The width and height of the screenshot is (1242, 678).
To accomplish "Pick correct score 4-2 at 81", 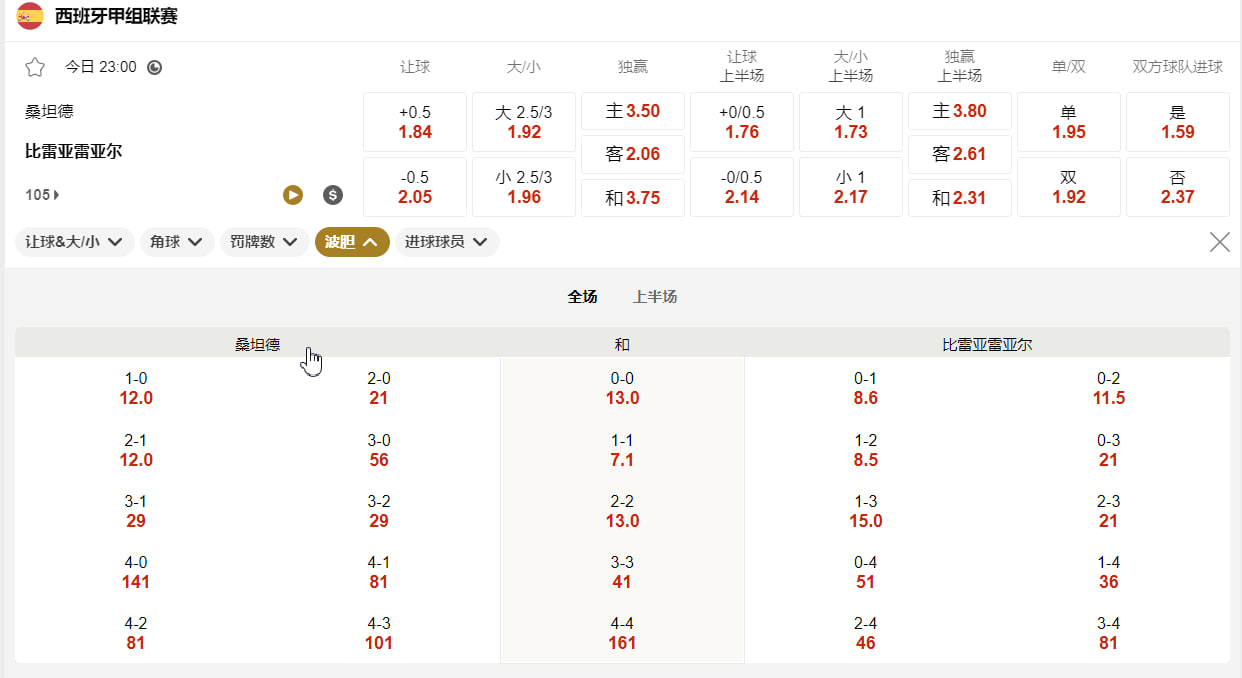I will click(x=136, y=633).
